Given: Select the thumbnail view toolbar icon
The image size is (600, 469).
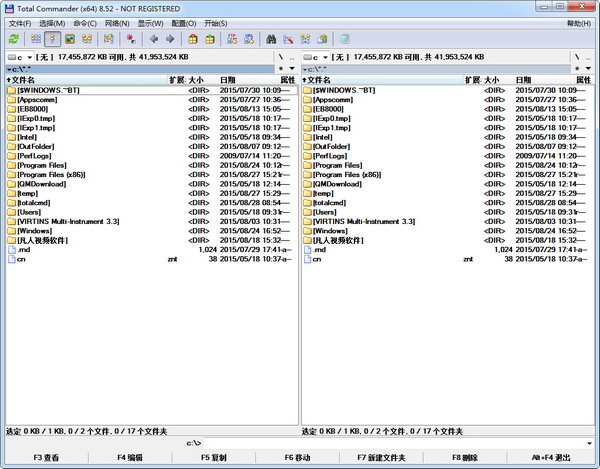Looking at the screenshot, I should click(70, 39).
